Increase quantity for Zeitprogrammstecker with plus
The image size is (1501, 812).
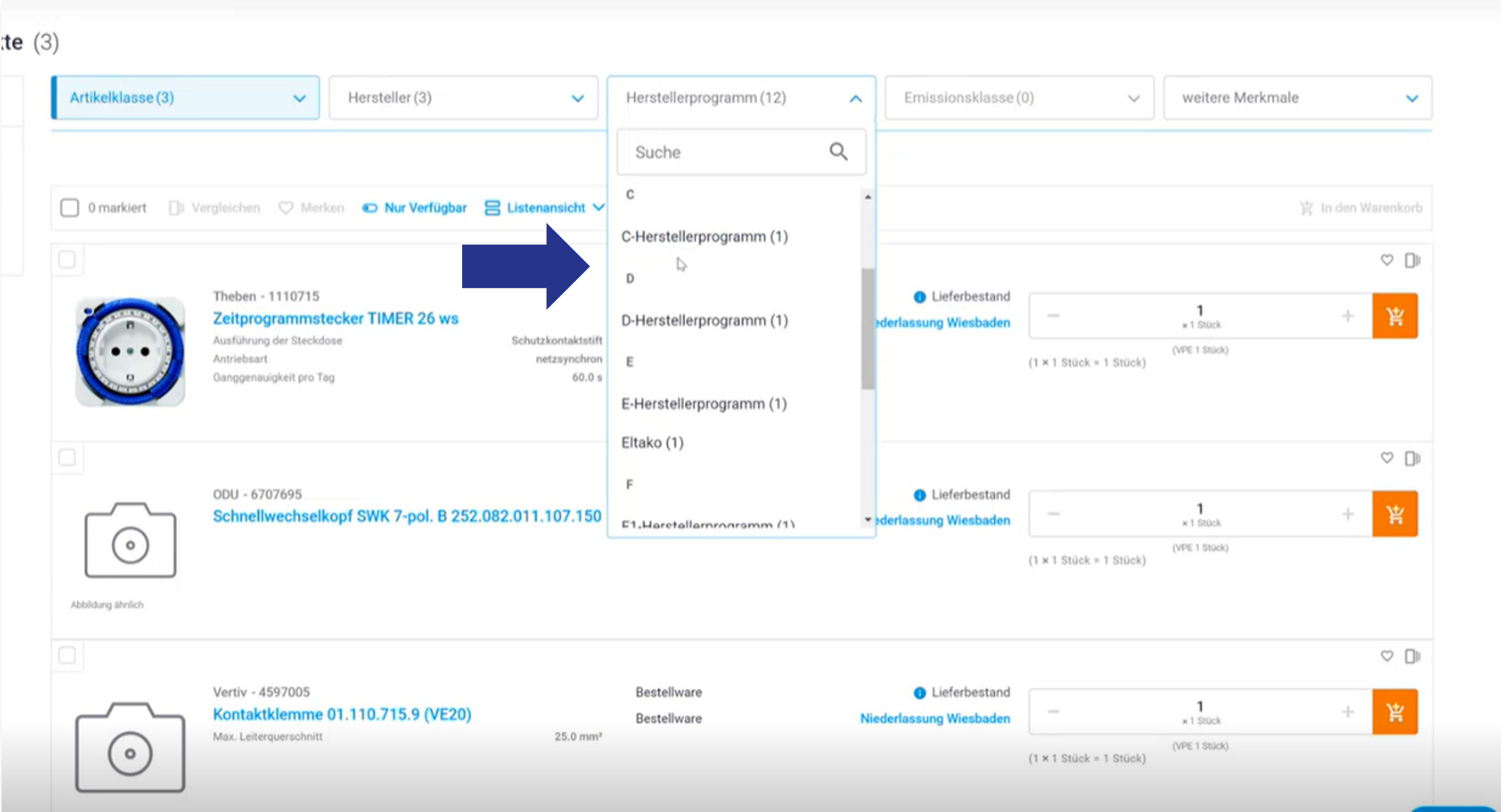click(x=1347, y=315)
